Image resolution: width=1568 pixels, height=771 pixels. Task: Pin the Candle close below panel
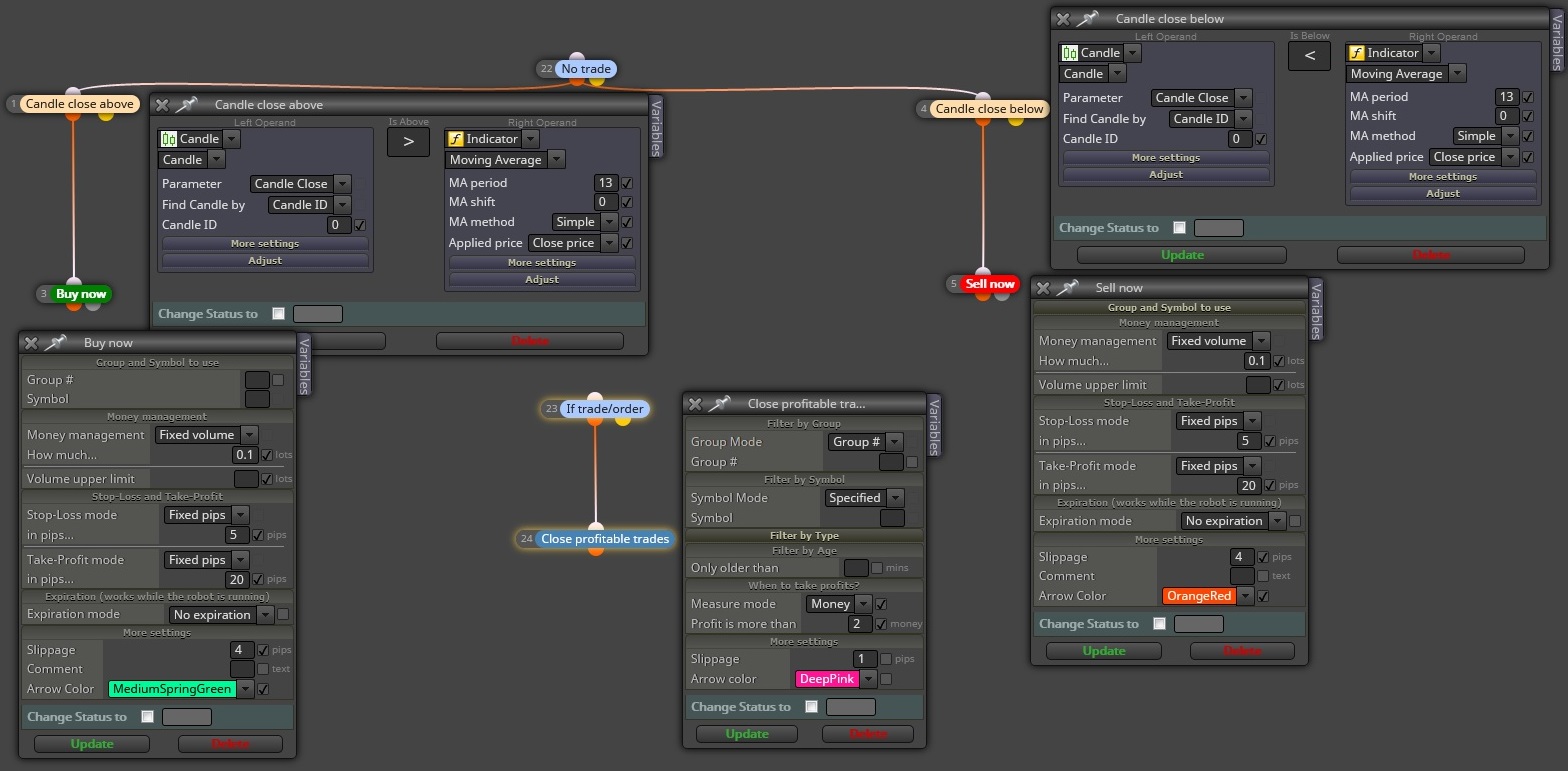click(1087, 18)
